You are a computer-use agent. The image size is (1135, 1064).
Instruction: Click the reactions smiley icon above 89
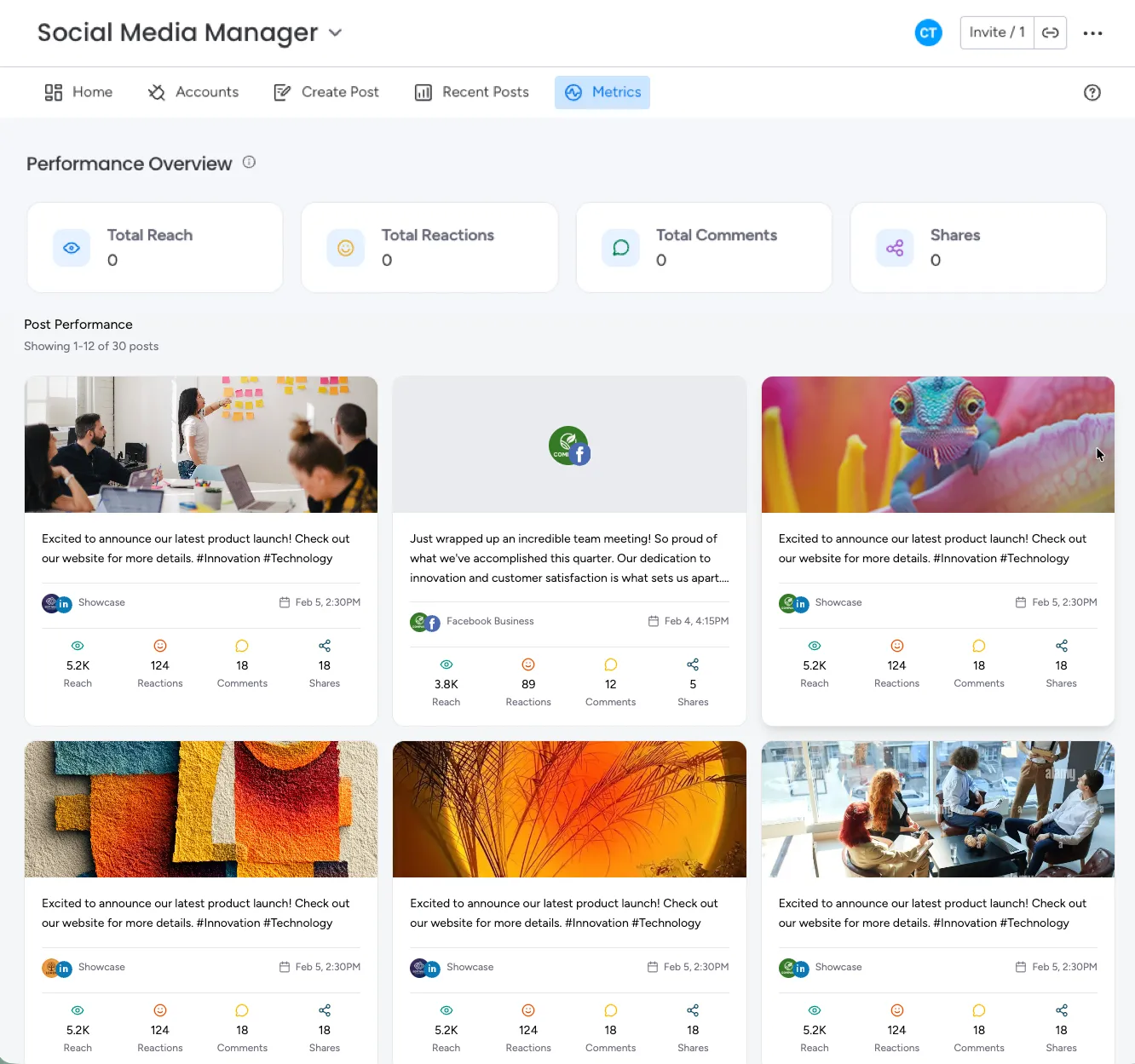coord(528,664)
